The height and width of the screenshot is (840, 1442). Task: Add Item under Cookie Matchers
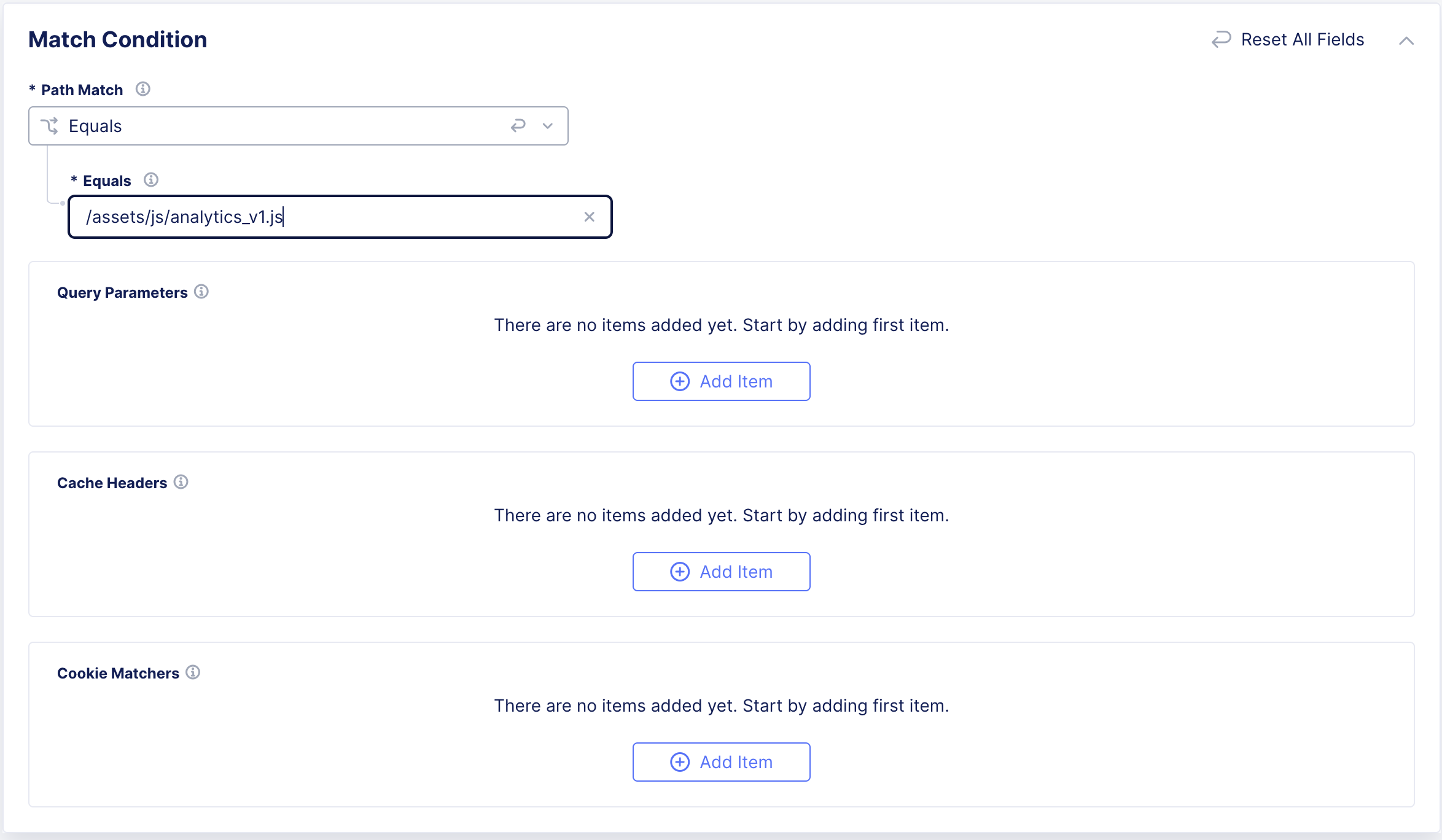(721, 762)
